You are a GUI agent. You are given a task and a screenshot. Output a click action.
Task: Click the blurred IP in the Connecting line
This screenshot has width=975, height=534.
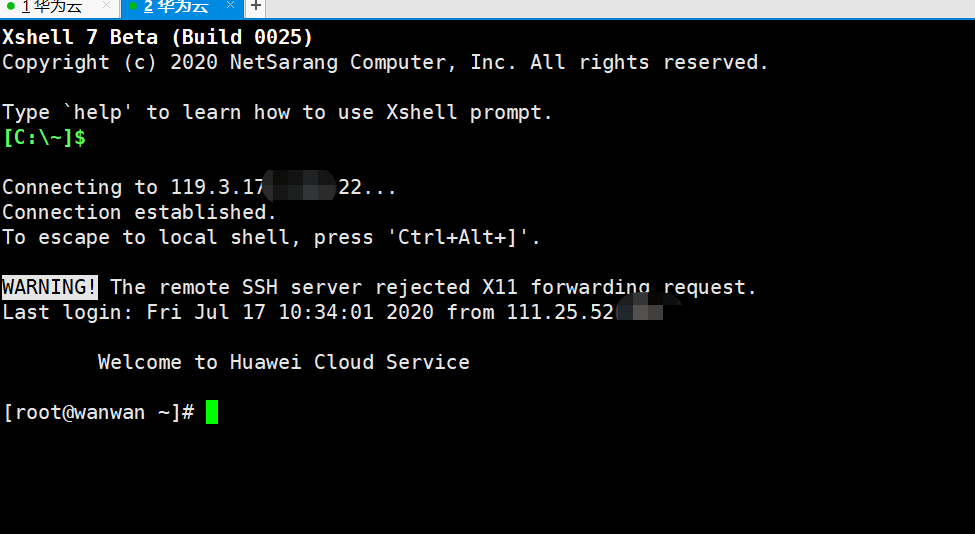coord(300,185)
